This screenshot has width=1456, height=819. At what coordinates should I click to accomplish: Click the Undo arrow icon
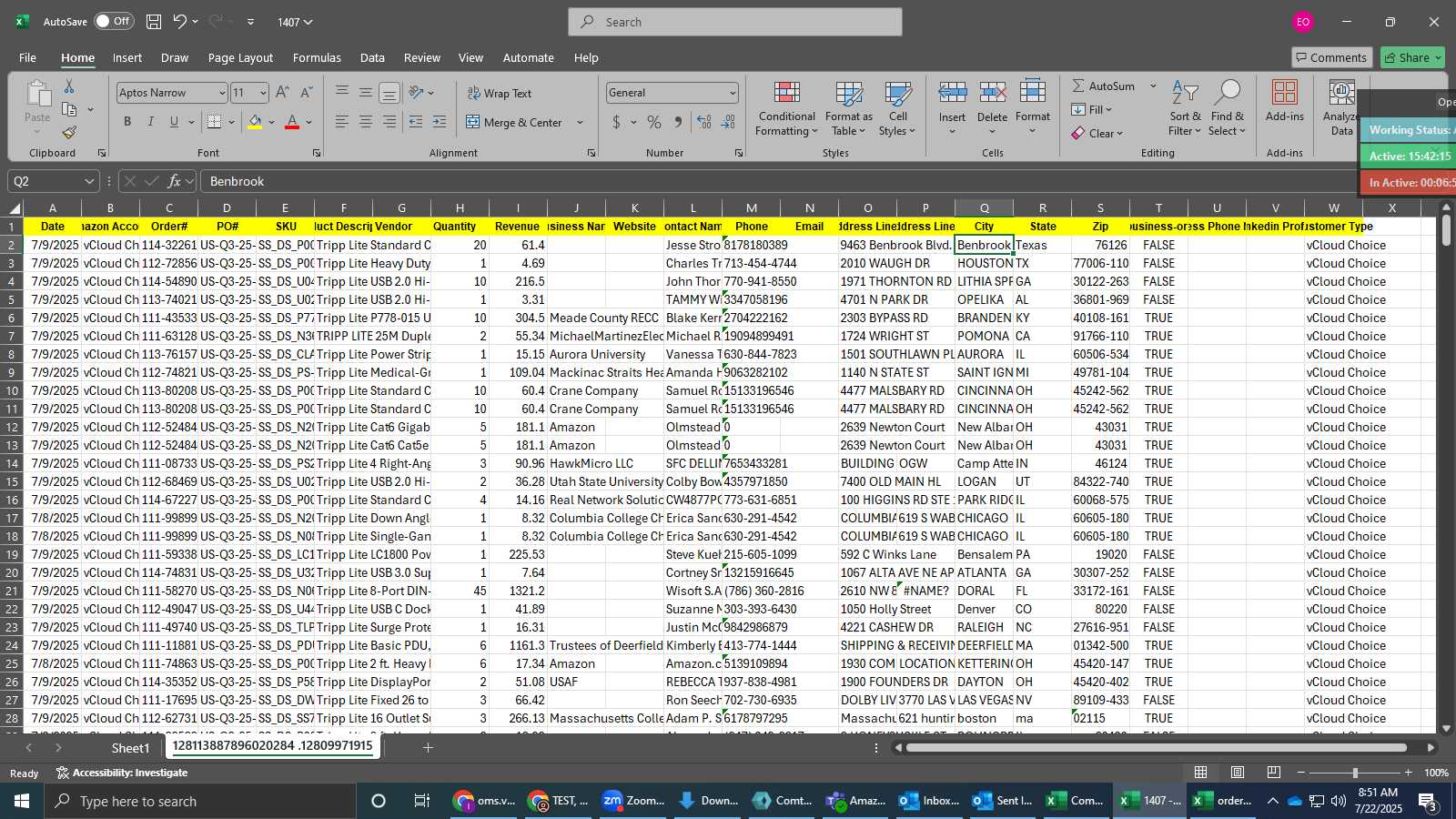(x=180, y=22)
